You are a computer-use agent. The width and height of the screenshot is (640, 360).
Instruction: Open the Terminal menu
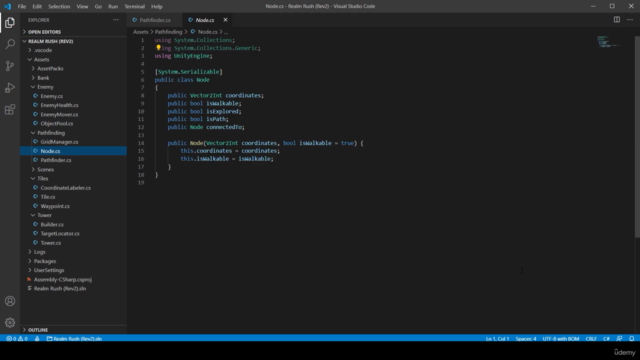(135, 7)
